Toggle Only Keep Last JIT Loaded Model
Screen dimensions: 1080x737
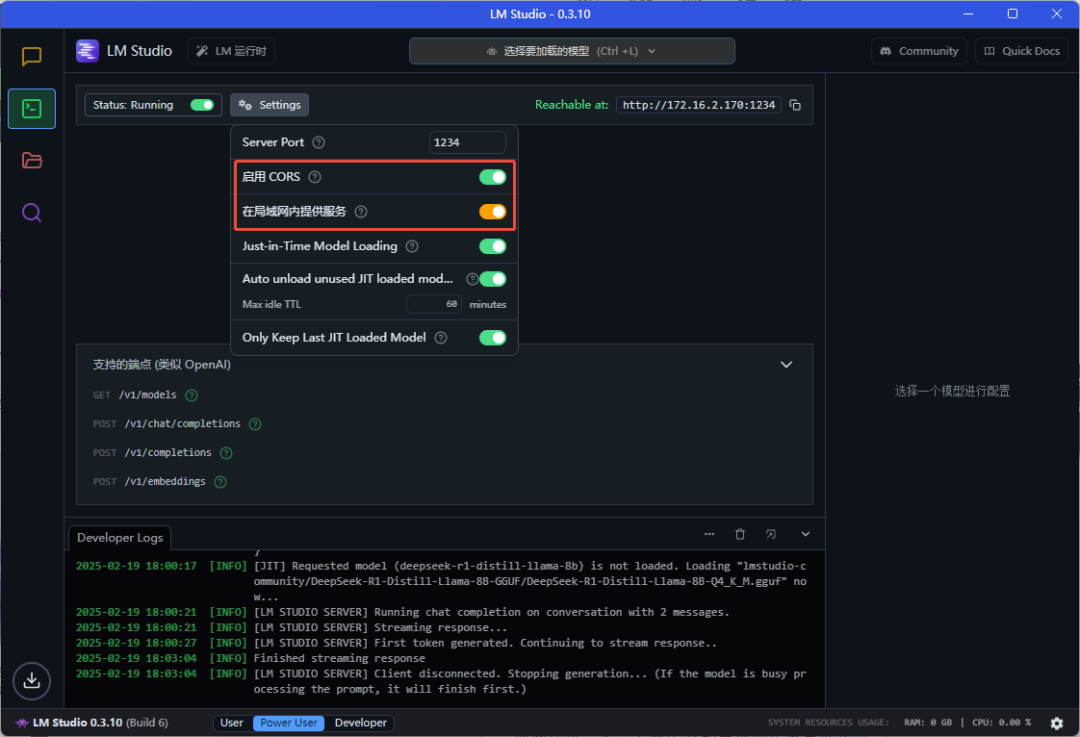[492, 338]
